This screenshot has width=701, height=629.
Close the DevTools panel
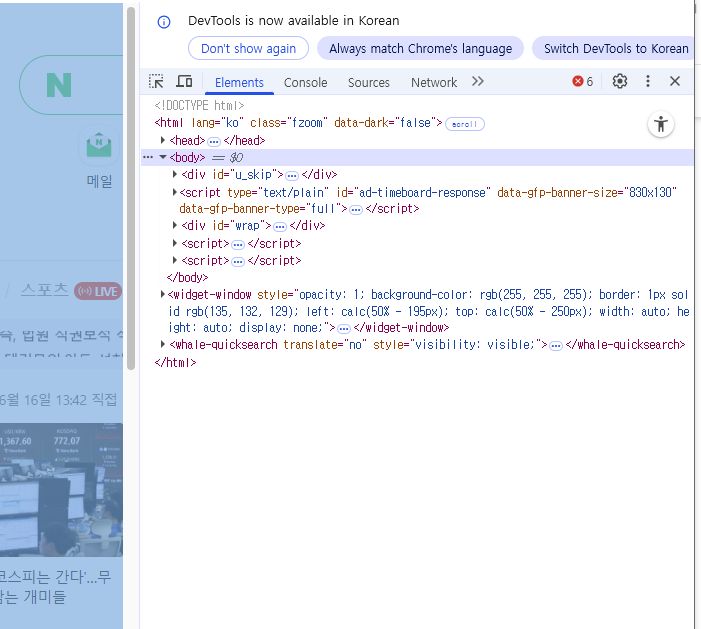675,81
